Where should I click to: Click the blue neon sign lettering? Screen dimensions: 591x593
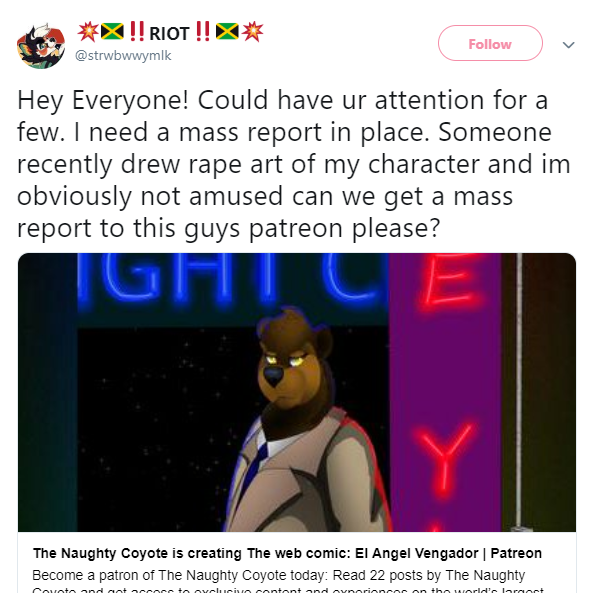pyautogui.click(x=233, y=276)
